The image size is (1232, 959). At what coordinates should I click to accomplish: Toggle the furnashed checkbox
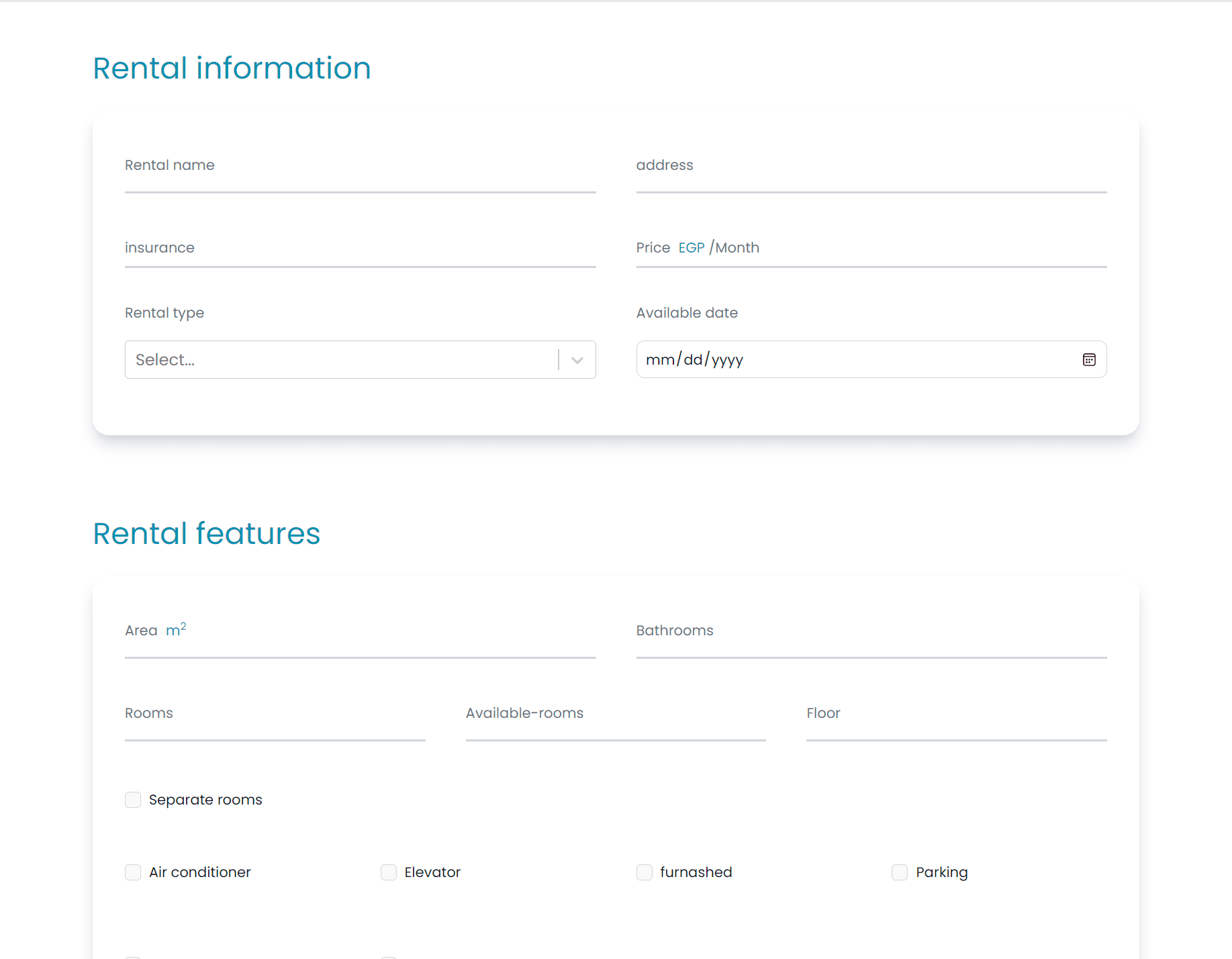(x=645, y=872)
